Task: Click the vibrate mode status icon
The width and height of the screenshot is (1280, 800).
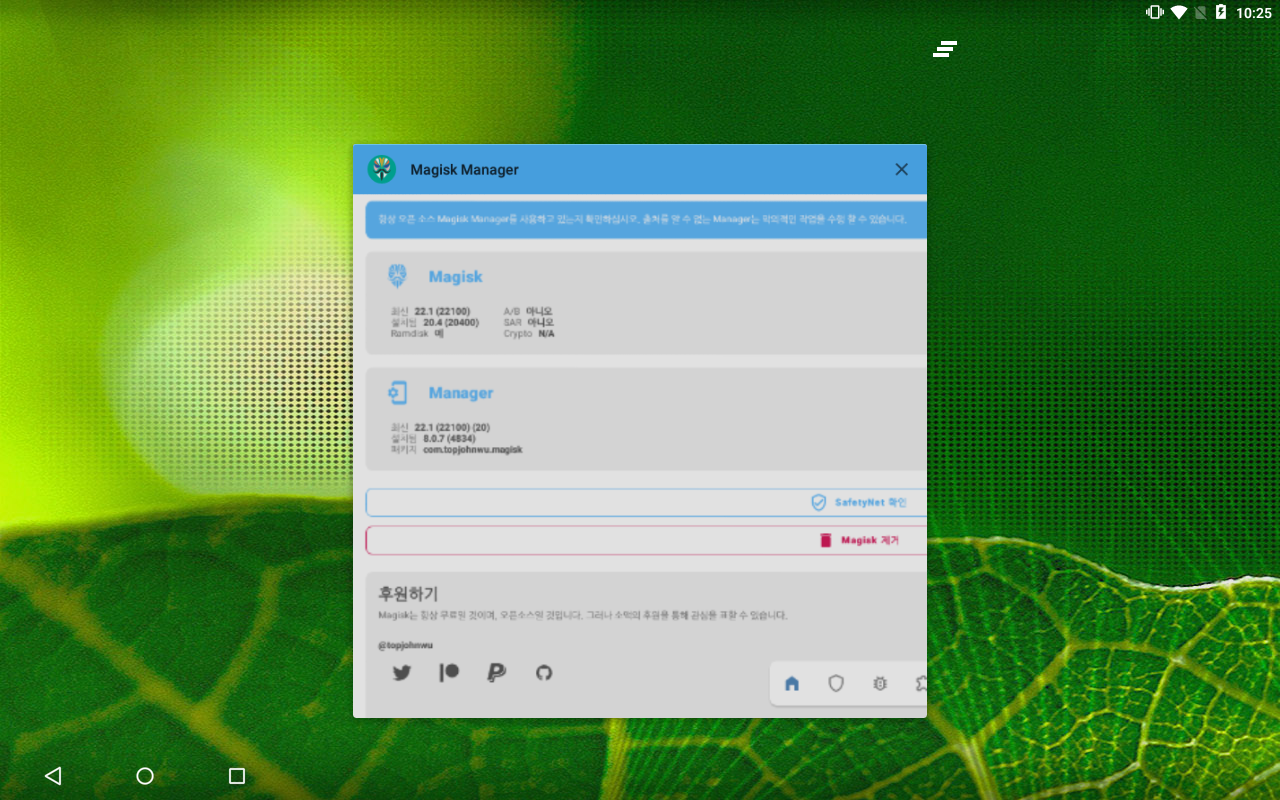Action: point(1155,13)
